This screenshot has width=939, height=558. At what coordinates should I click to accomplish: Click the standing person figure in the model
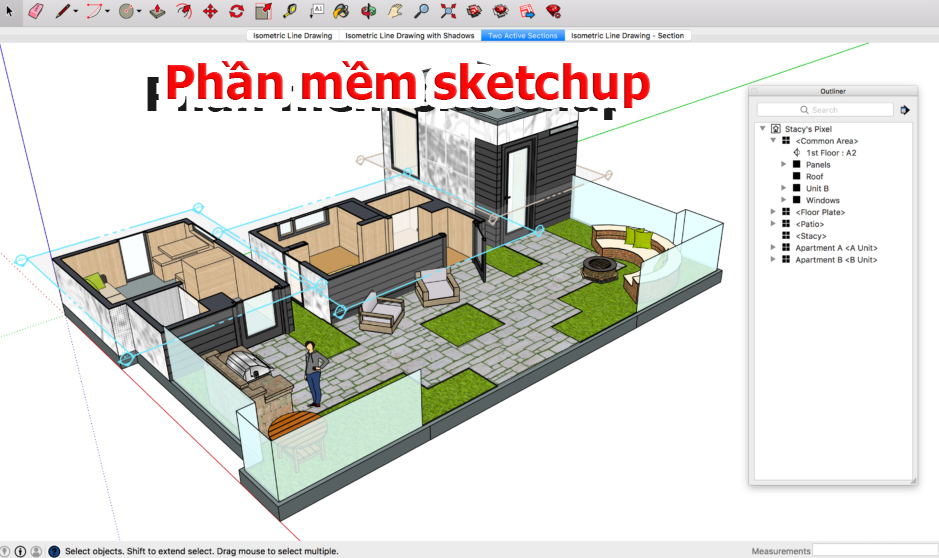314,374
